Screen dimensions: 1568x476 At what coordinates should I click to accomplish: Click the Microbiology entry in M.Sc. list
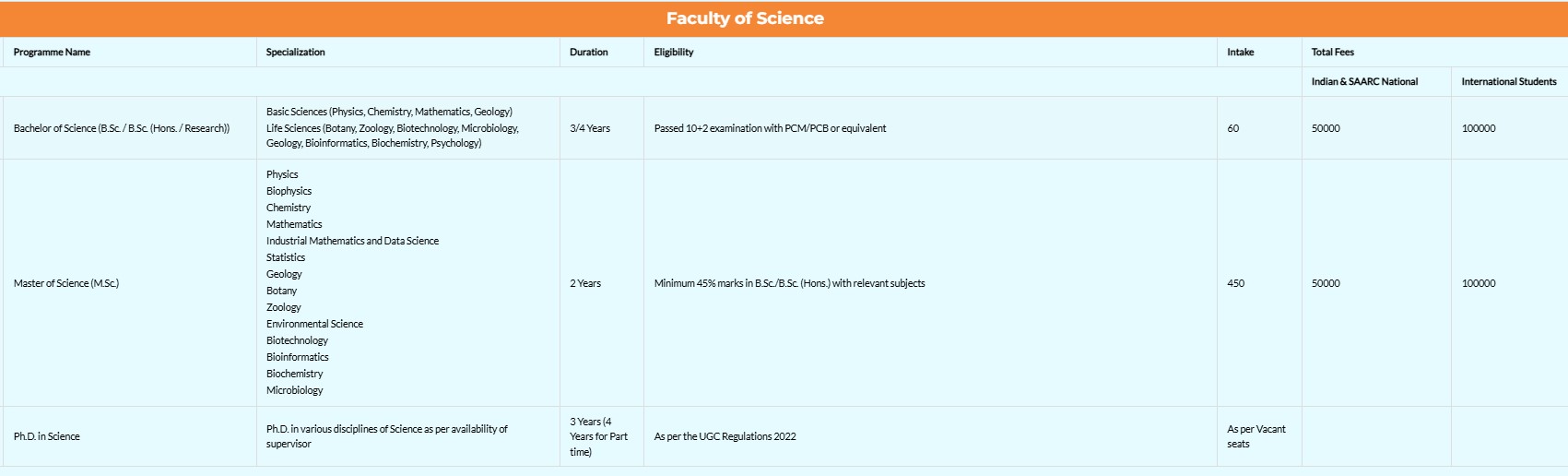(294, 390)
